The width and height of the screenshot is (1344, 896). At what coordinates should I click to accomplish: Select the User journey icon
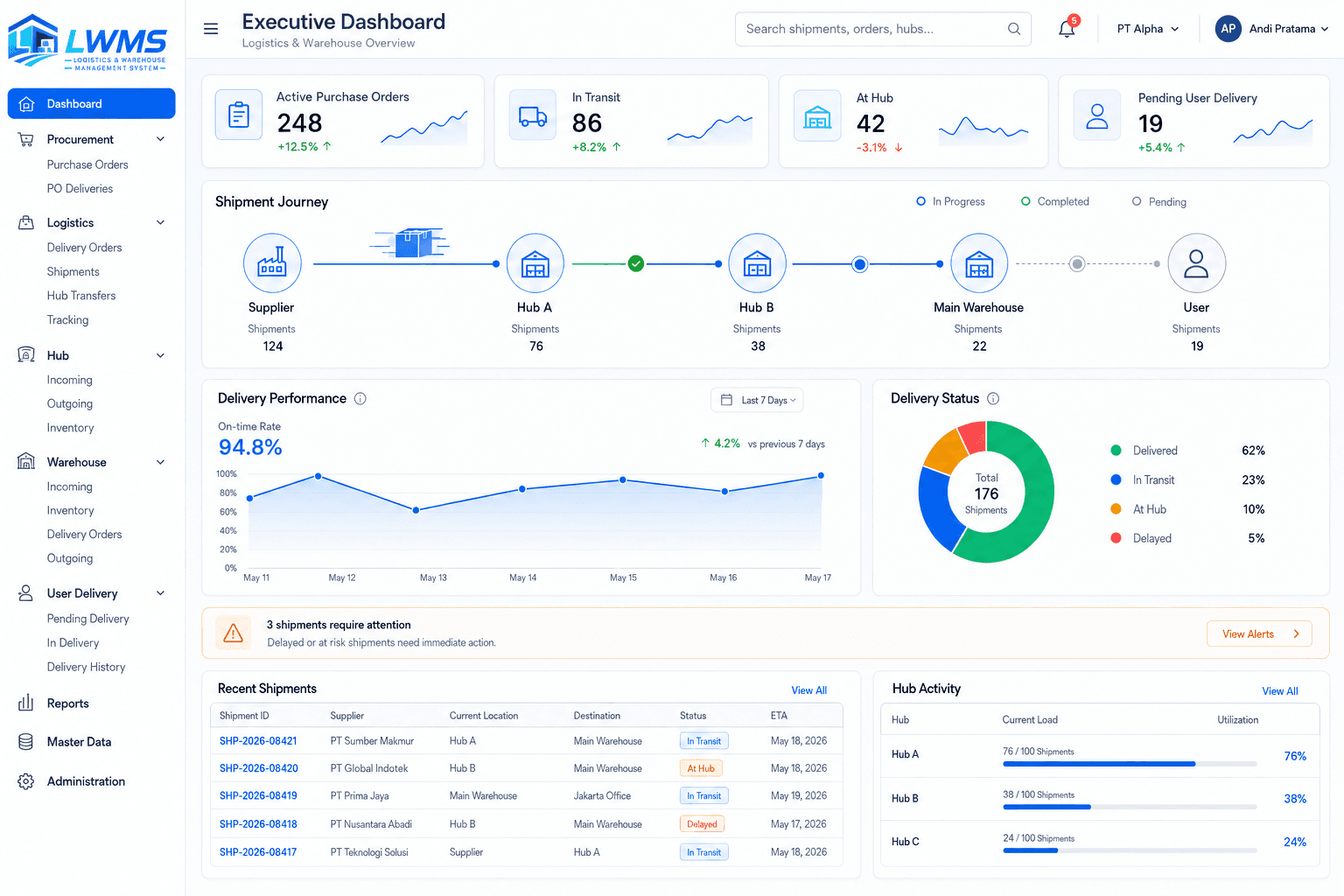tap(1196, 262)
